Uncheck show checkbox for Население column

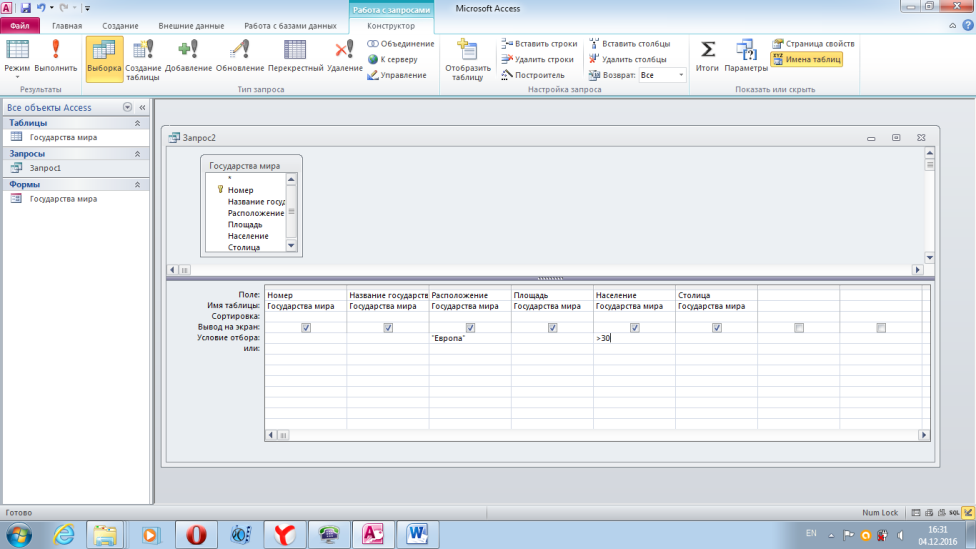tap(634, 327)
